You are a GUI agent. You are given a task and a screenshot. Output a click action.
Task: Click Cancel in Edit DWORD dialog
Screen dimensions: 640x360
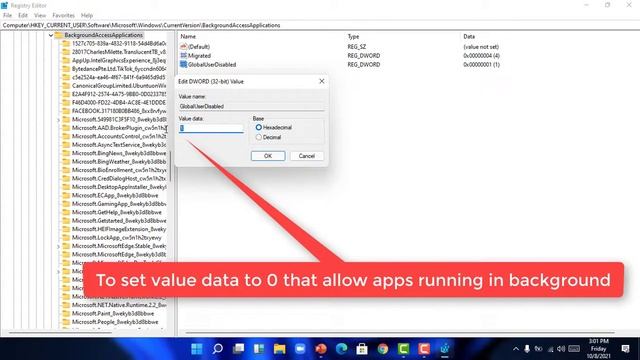click(x=307, y=156)
